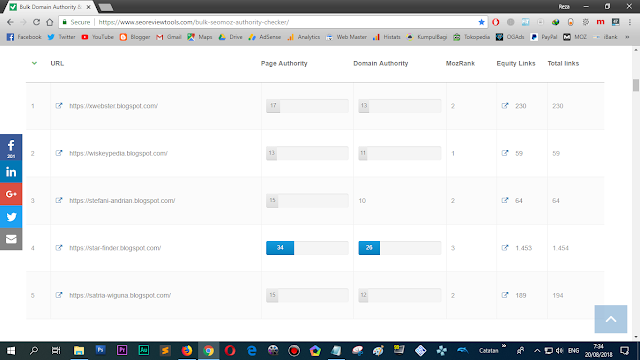Click the scroll-to-top arrow button

611,319
